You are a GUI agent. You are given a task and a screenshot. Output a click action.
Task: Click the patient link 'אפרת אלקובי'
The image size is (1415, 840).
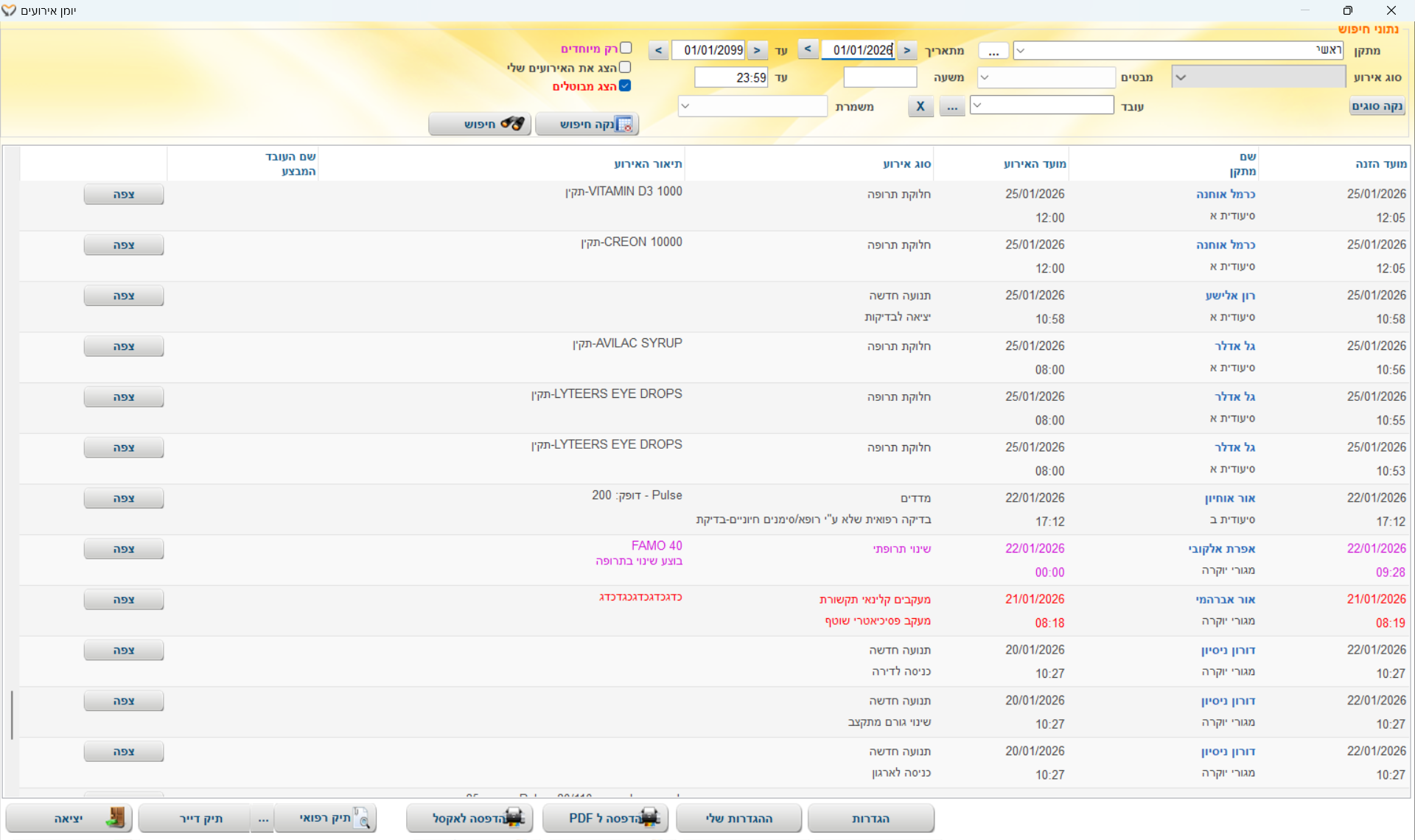(x=1221, y=548)
